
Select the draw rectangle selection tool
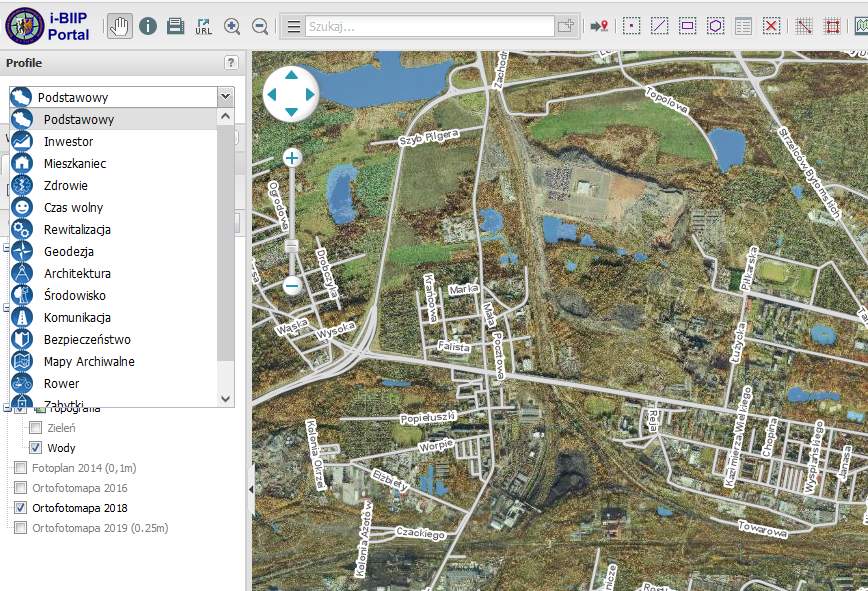(x=688, y=26)
